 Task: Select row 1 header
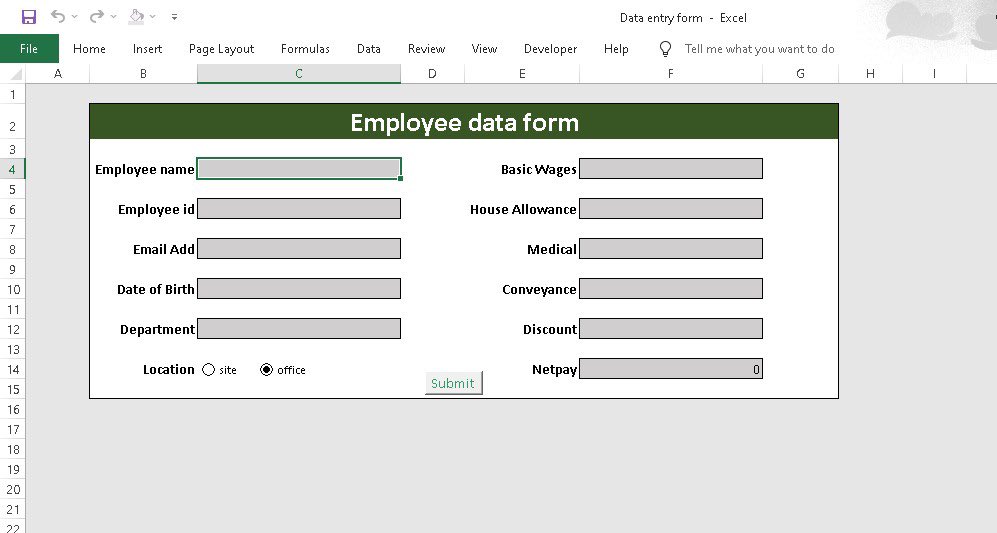pyautogui.click(x=12, y=95)
